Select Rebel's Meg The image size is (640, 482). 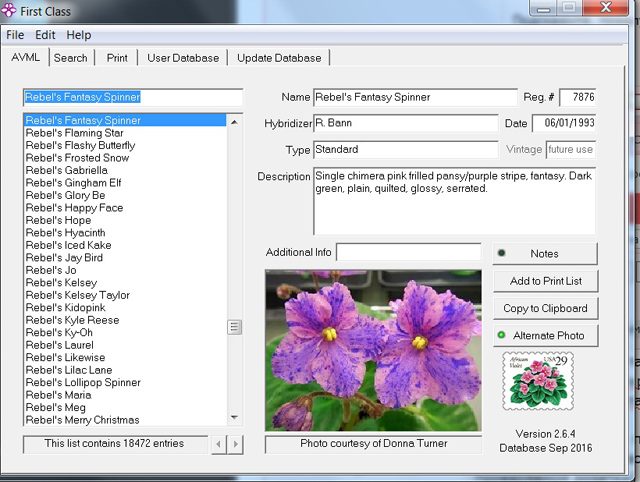pyautogui.click(x=125, y=407)
